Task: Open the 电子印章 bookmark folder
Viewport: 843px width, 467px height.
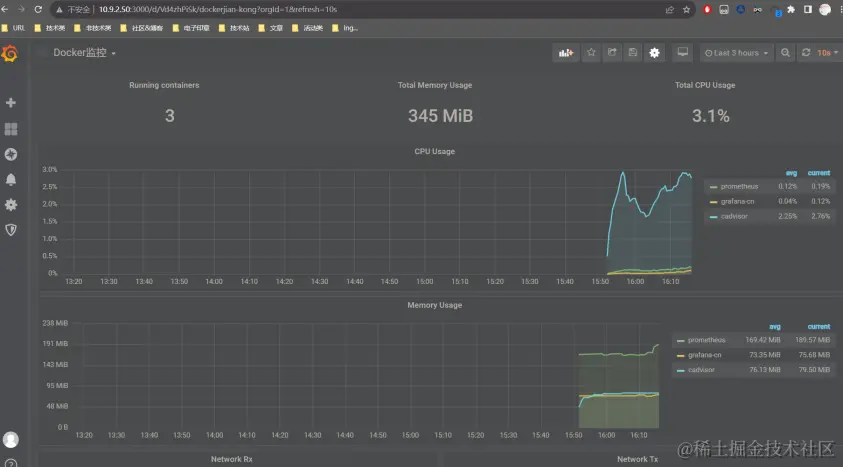Action: pyautogui.click(x=191, y=28)
